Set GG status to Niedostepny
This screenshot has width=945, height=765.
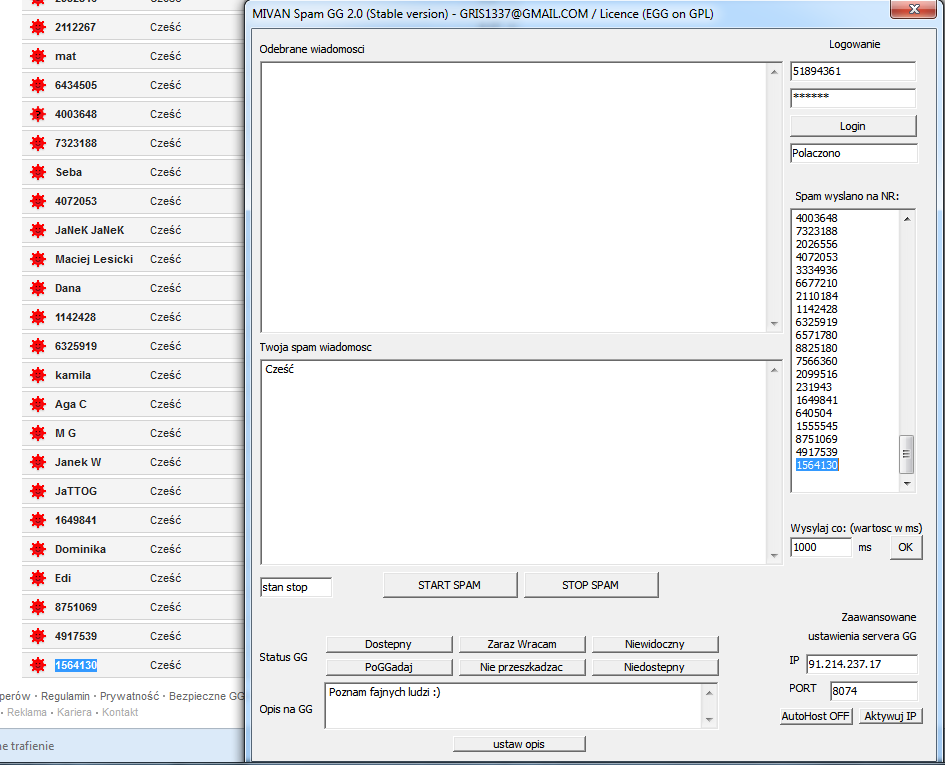[655, 667]
